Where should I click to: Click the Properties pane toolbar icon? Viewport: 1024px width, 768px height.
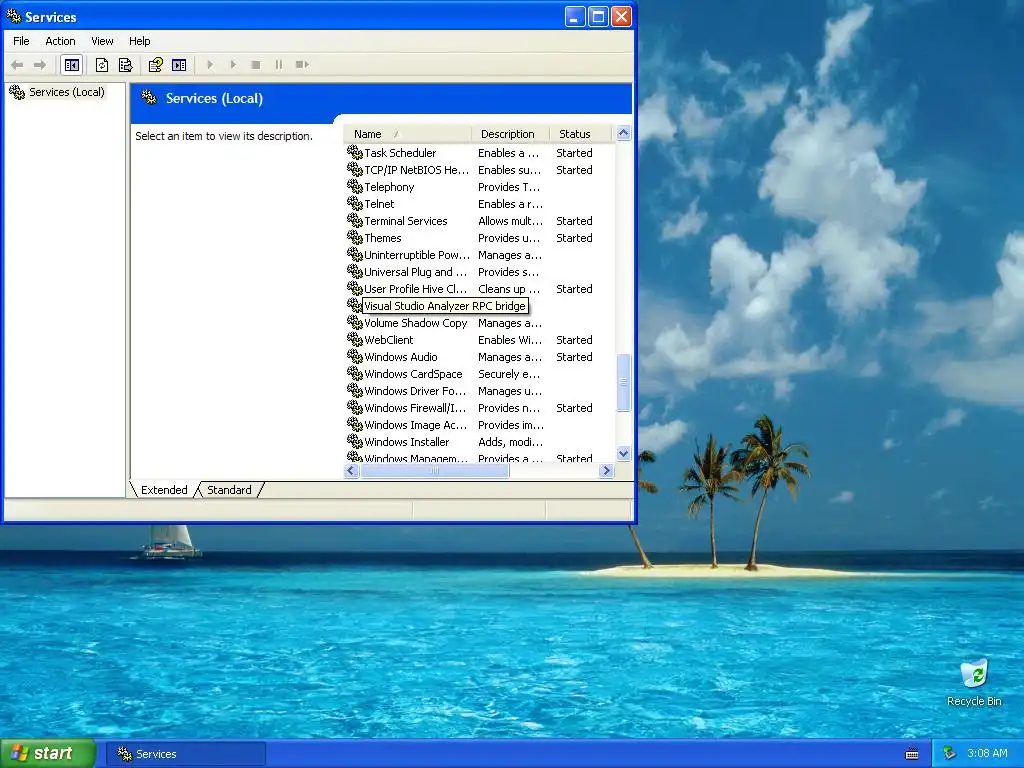(x=179, y=65)
